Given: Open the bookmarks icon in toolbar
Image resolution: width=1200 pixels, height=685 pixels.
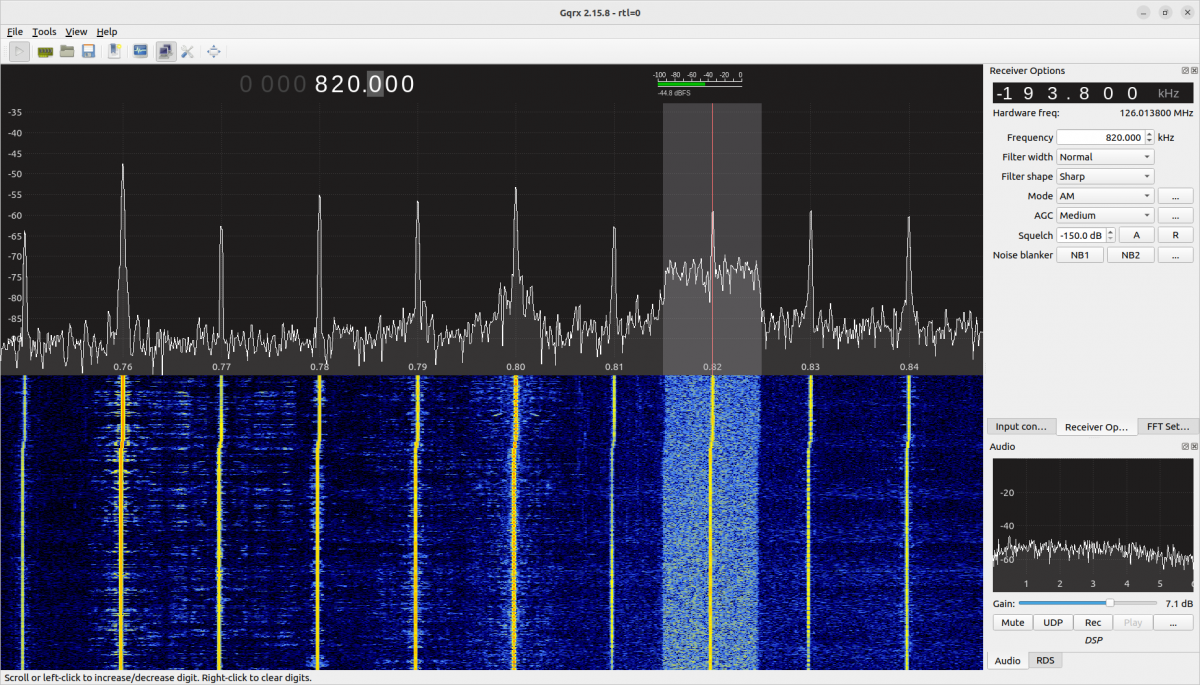Looking at the screenshot, I should click(115, 51).
